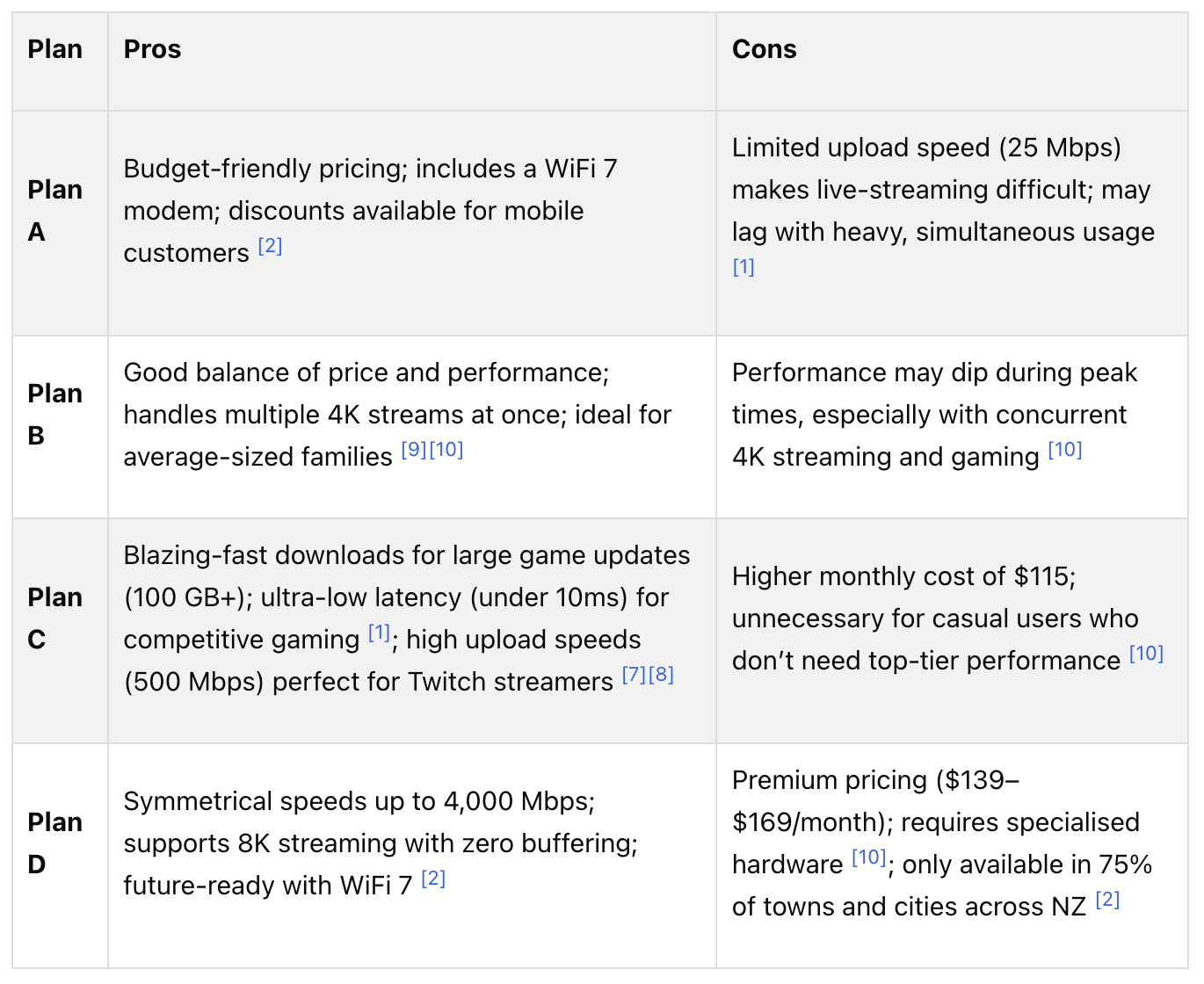Select the 'Plan A' row label
This screenshot has width=1204, height=984.
tap(55, 211)
